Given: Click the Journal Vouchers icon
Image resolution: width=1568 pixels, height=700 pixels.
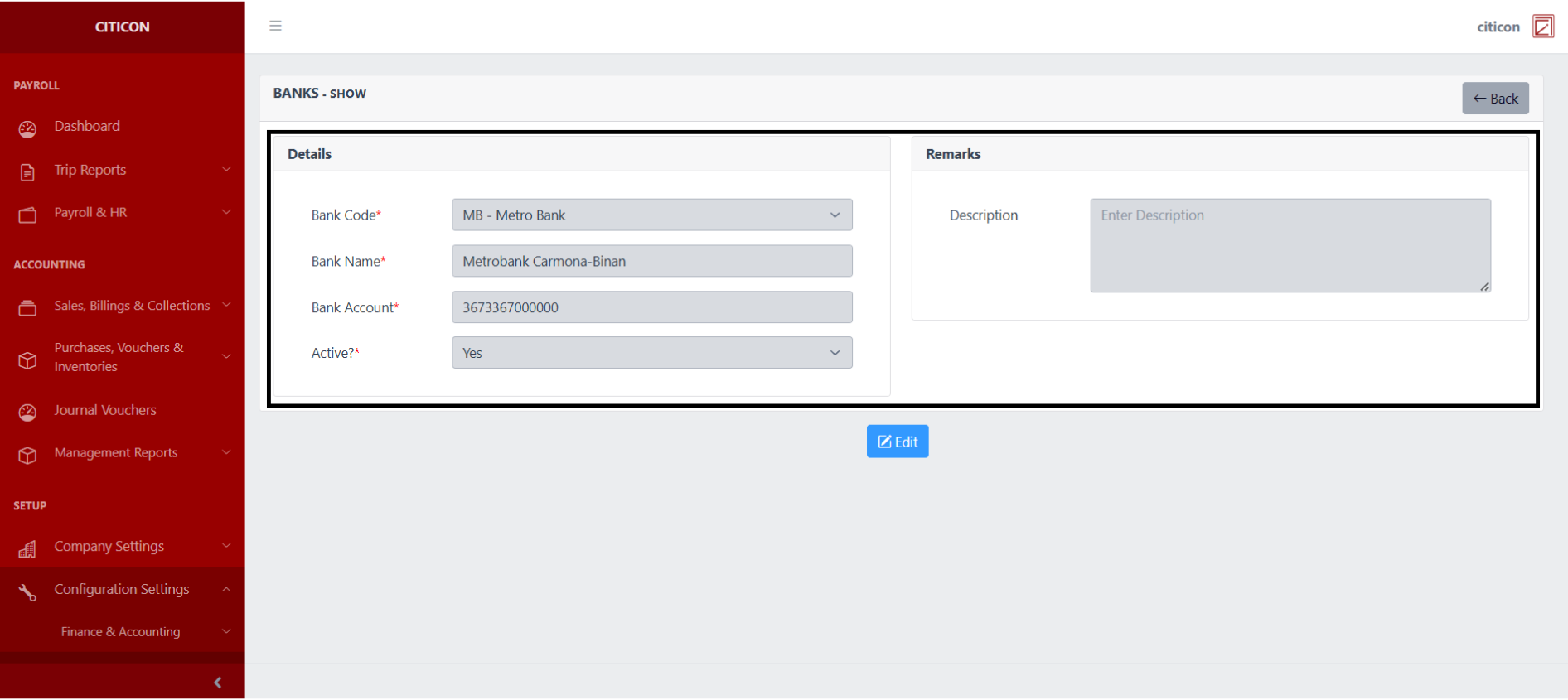Looking at the screenshot, I should pyautogui.click(x=27, y=412).
